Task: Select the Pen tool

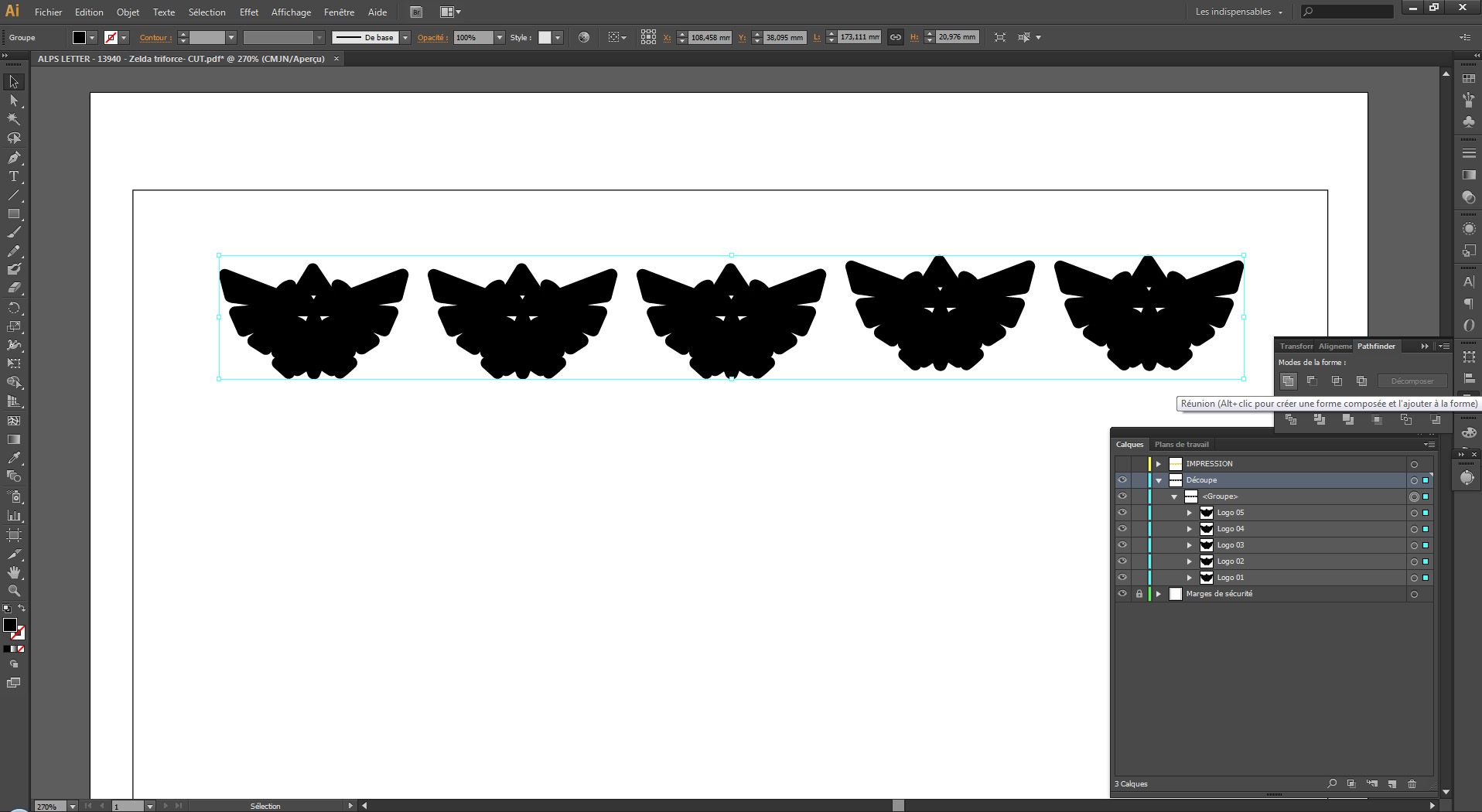Action: pyautogui.click(x=14, y=158)
